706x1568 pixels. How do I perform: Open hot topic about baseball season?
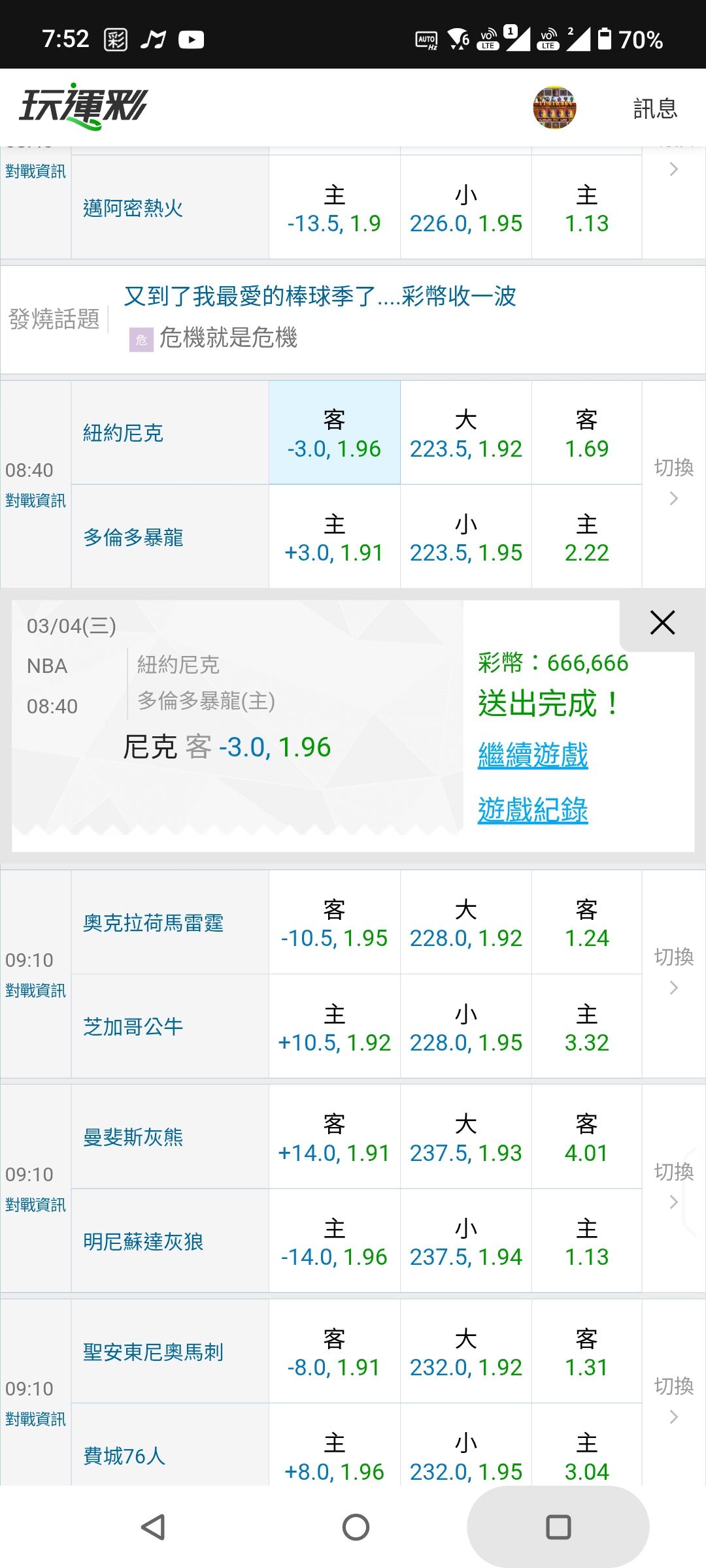[320, 297]
